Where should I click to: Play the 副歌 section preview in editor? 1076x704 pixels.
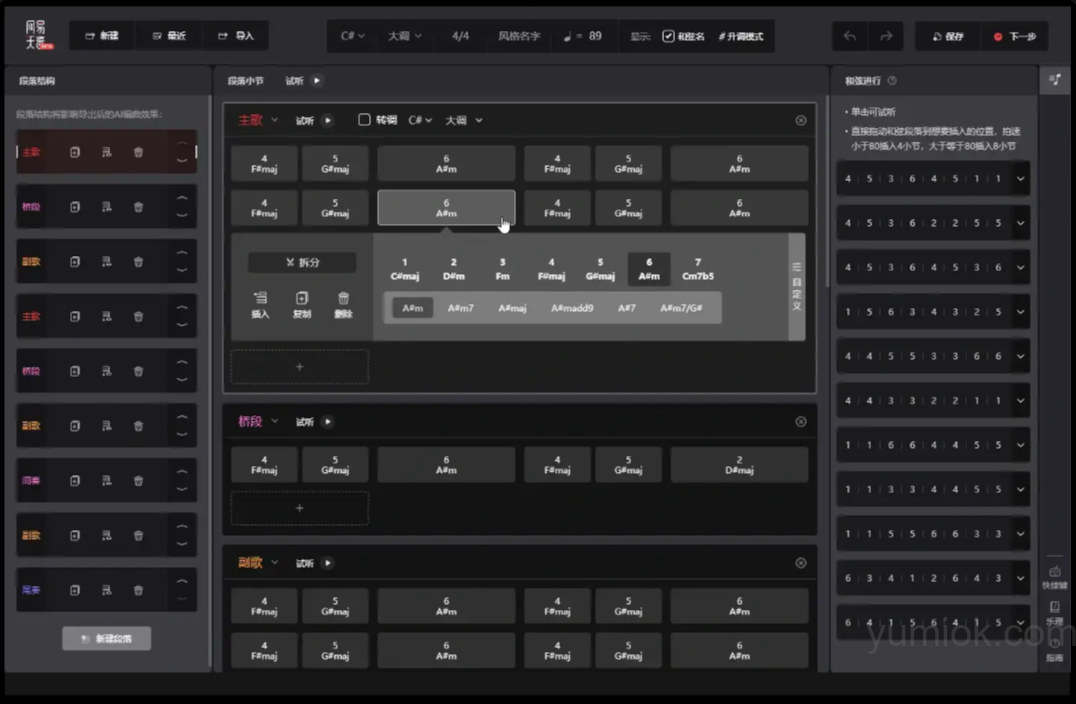pos(328,563)
